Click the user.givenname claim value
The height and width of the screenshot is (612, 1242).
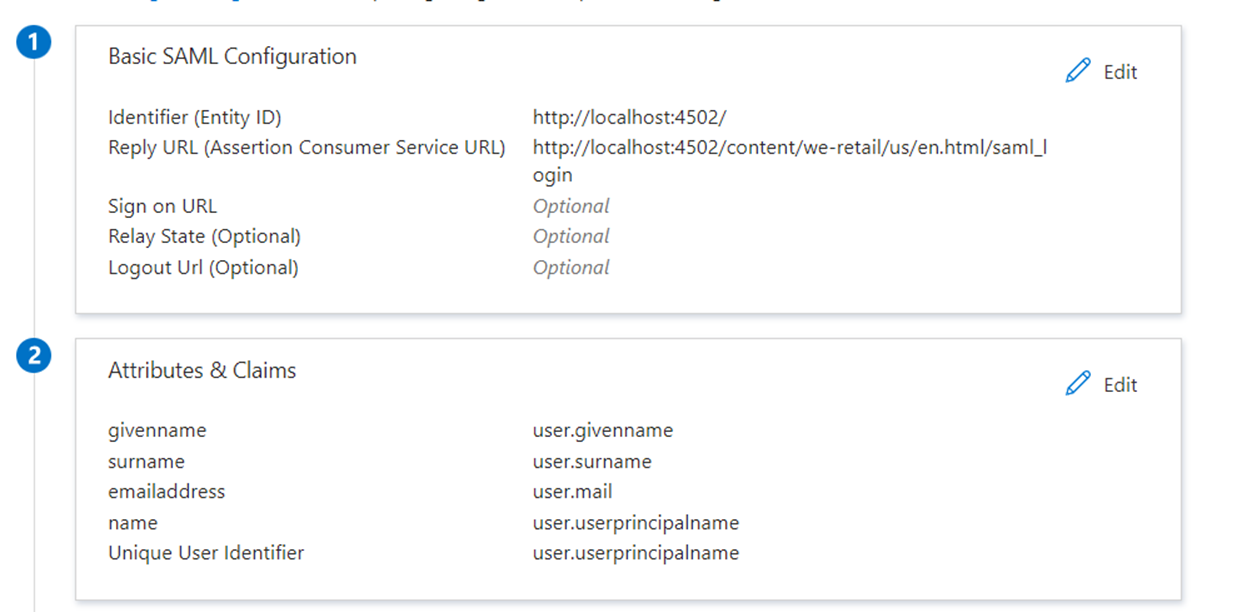coord(602,430)
